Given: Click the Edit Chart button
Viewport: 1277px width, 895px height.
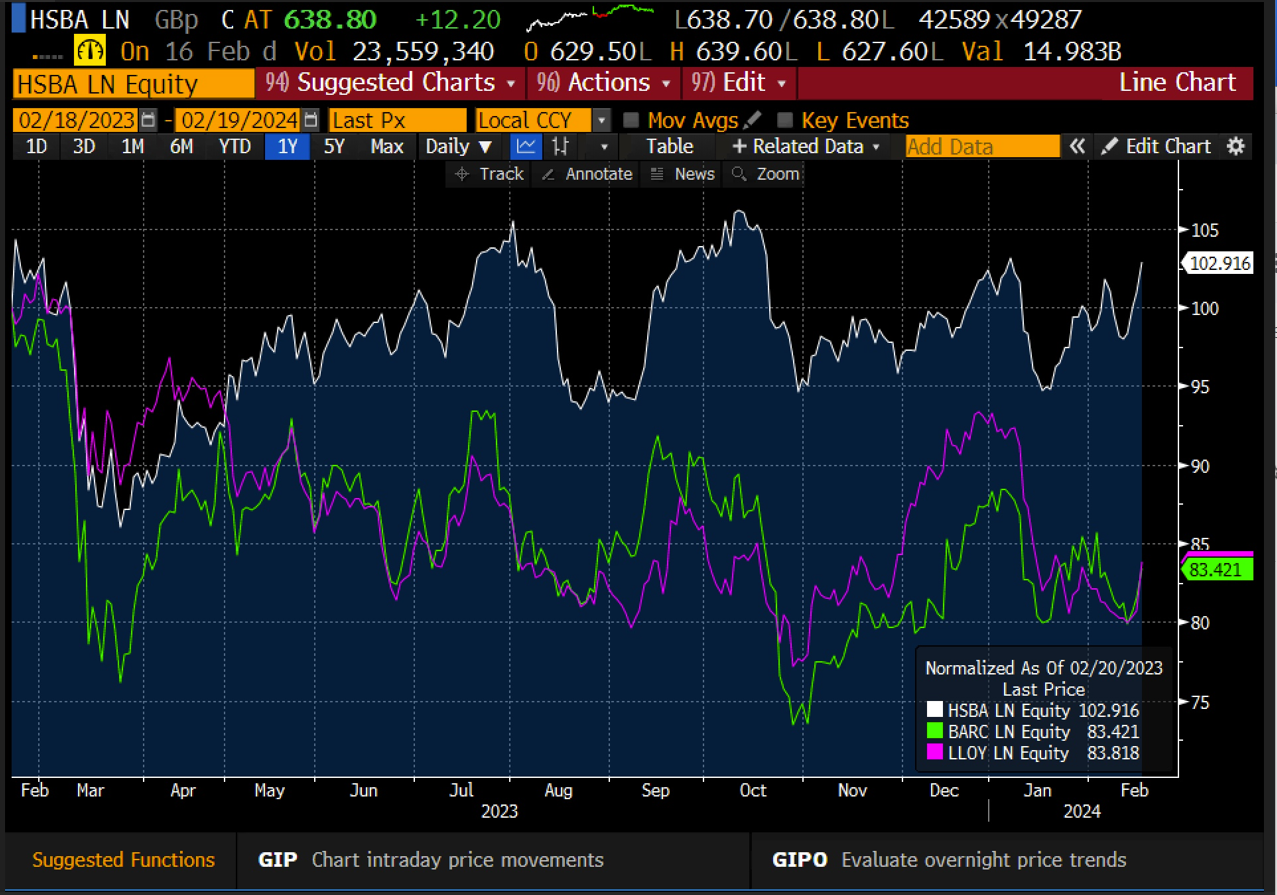Looking at the screenshot, I should pyautogui.click(x=1157, y=147).
